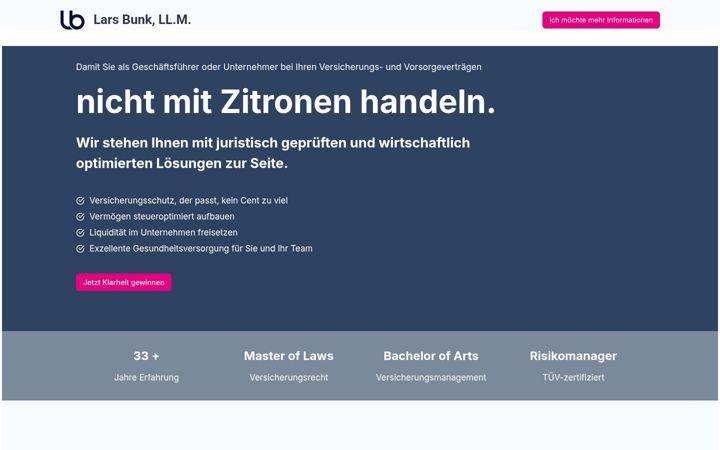Click 'TÜV-zertifiziert' label
The image size is (720, 450).
(573, 377)
